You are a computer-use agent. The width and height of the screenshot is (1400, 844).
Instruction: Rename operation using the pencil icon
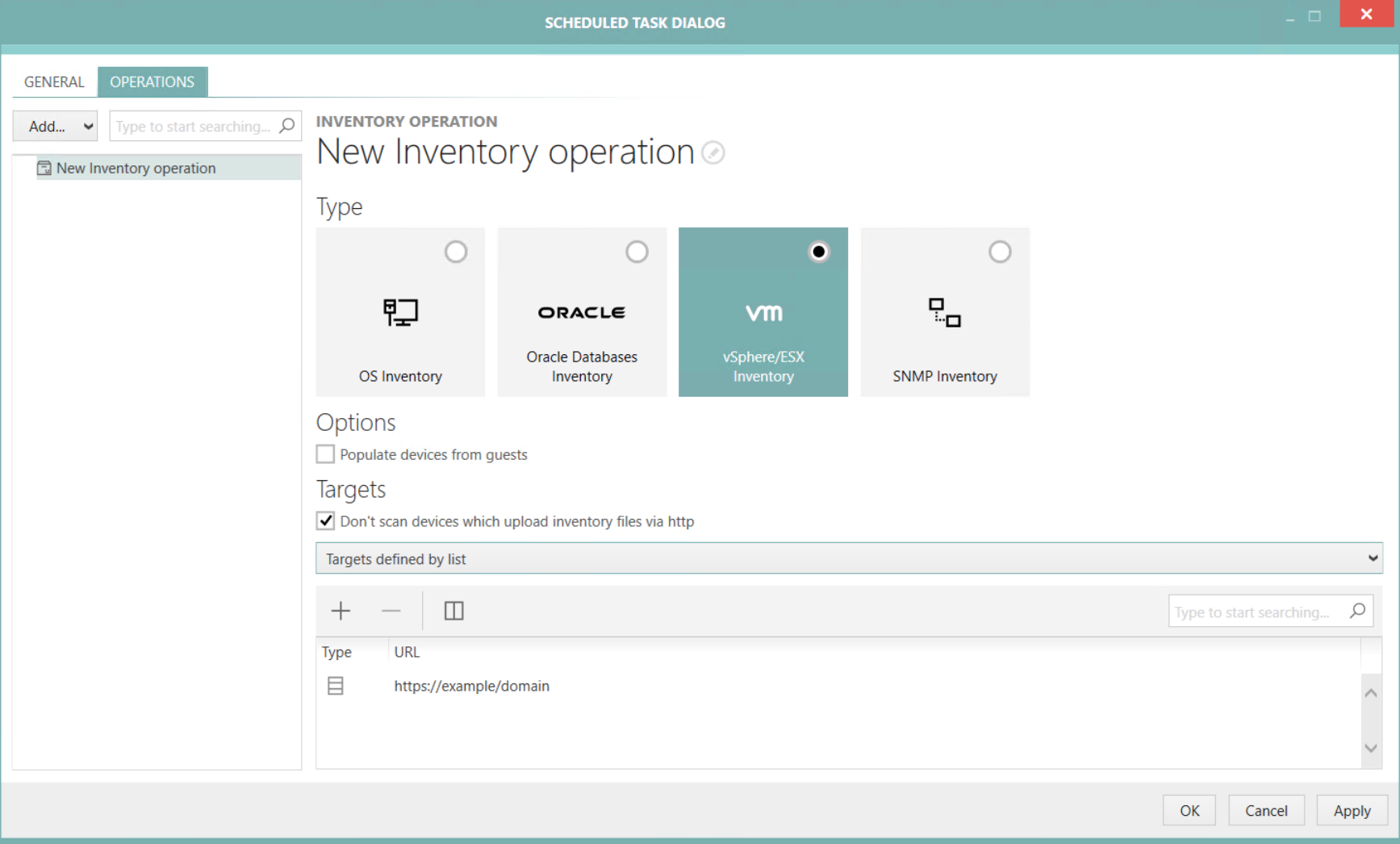[713, 153]
